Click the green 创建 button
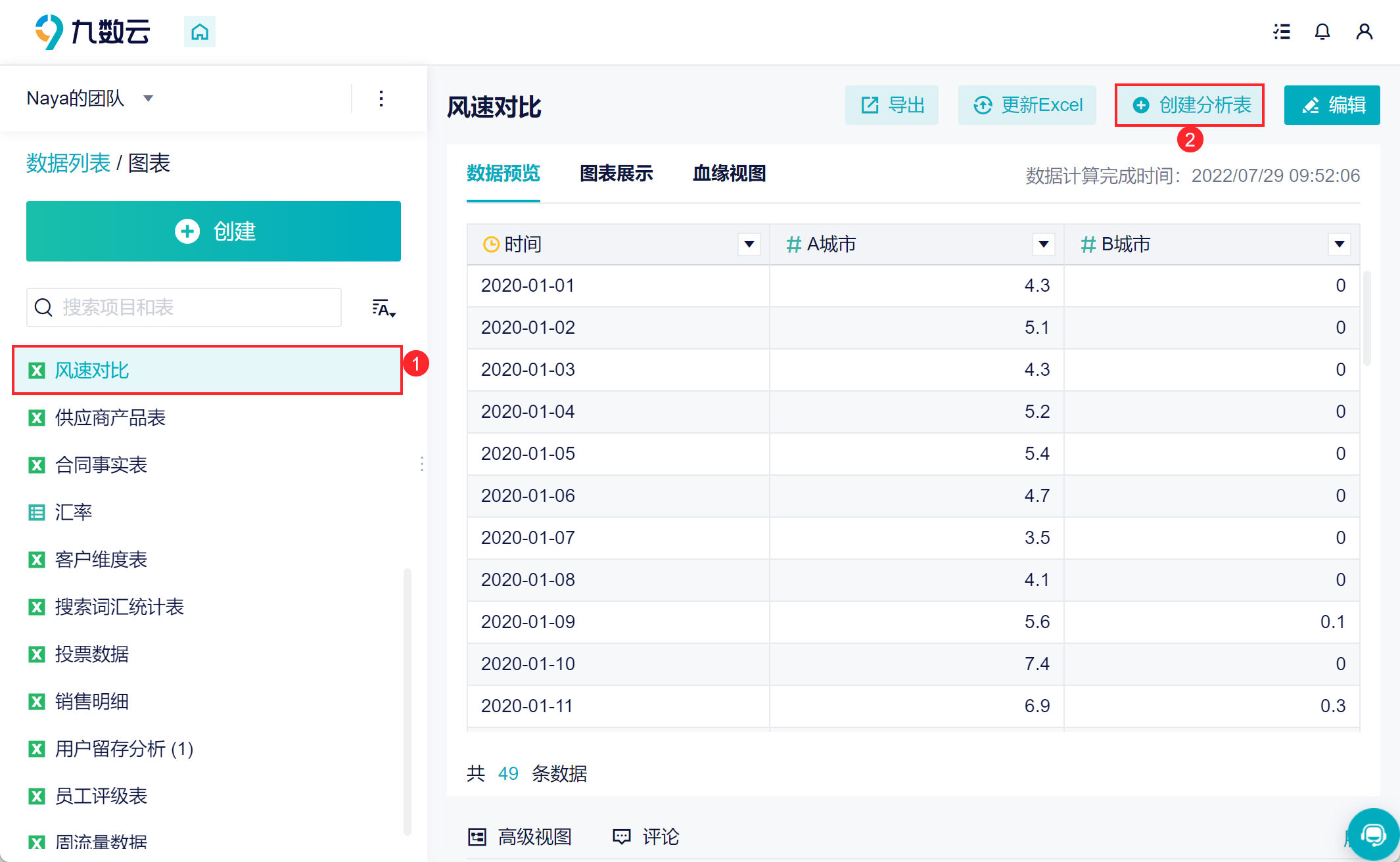Viewport: 1400px width, 862px height. coord(214,231)
